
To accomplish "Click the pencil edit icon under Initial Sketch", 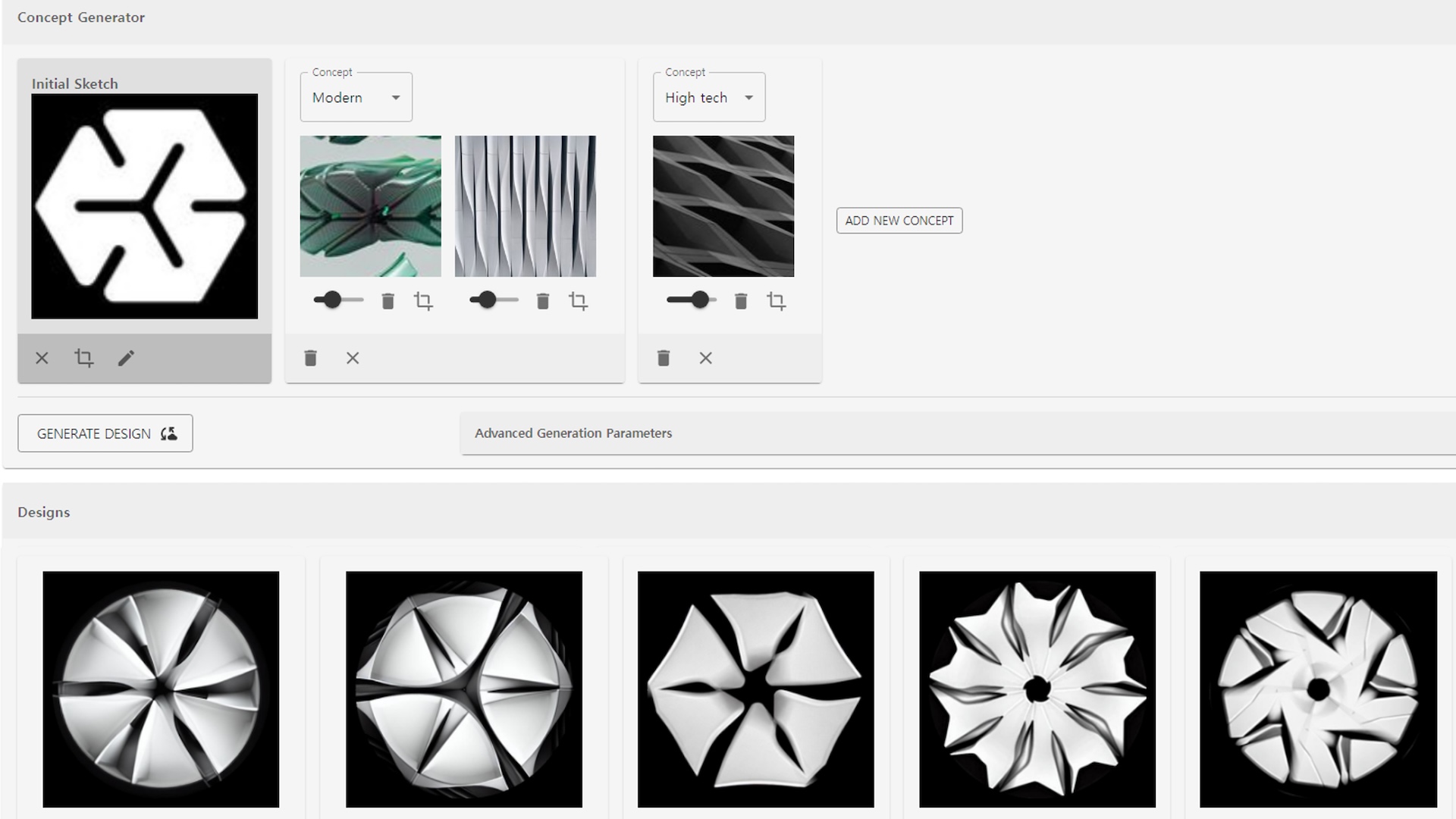I will [x=126, y=358].
